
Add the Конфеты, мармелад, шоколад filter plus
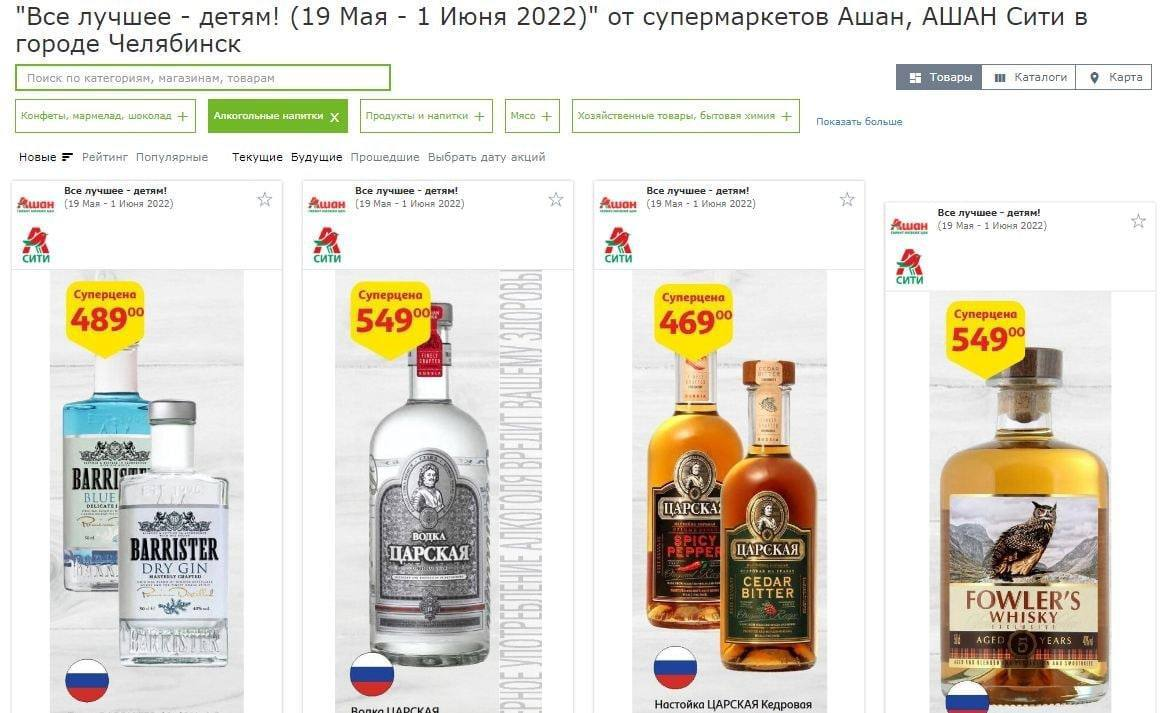(x=183, y=116)
